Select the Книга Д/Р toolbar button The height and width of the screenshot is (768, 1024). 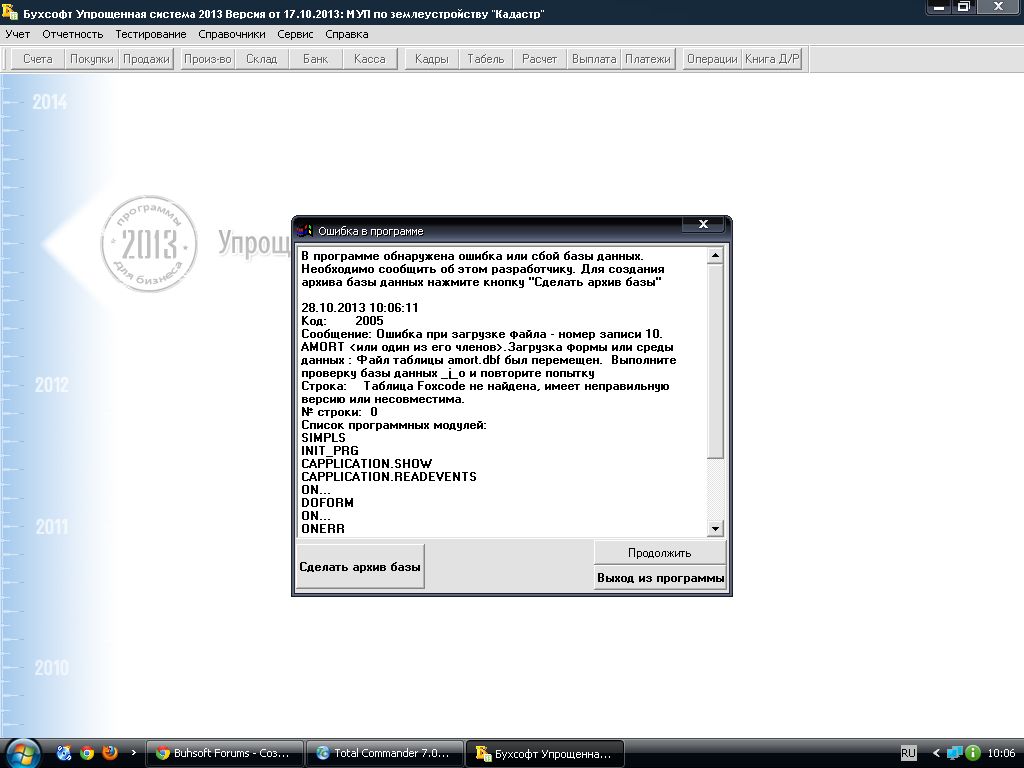point(772,59)
